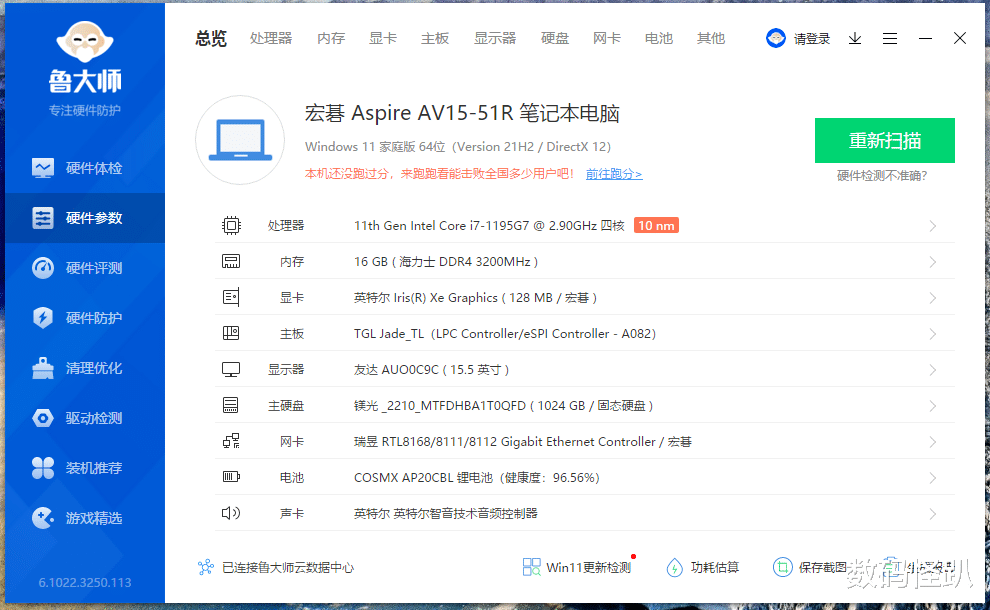Click the cloud data center icon
Viewport: 990px width, 610px height.
point(206,567)
